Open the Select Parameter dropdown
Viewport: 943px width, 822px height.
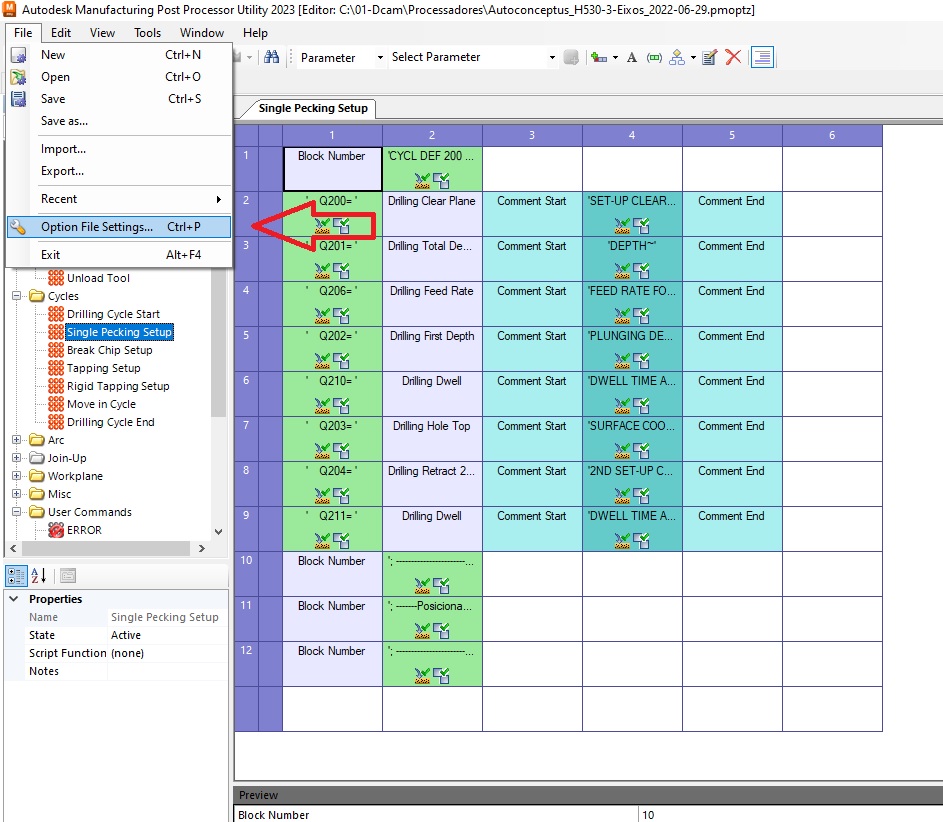coord(552,58)
